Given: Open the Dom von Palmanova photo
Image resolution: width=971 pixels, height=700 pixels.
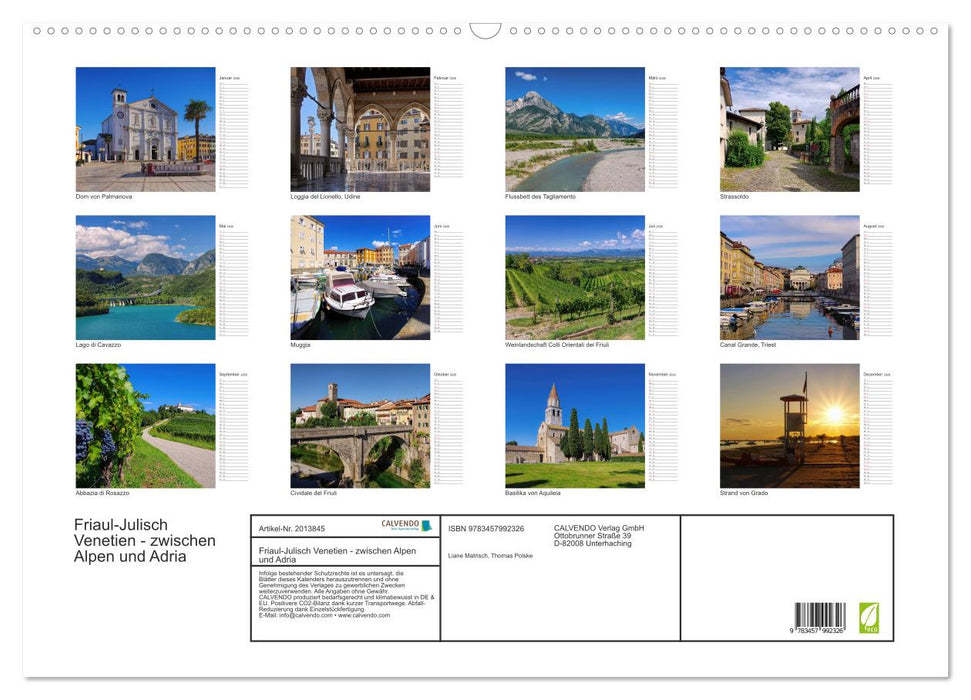Looking at the screenshot, I should coord(145,129).
